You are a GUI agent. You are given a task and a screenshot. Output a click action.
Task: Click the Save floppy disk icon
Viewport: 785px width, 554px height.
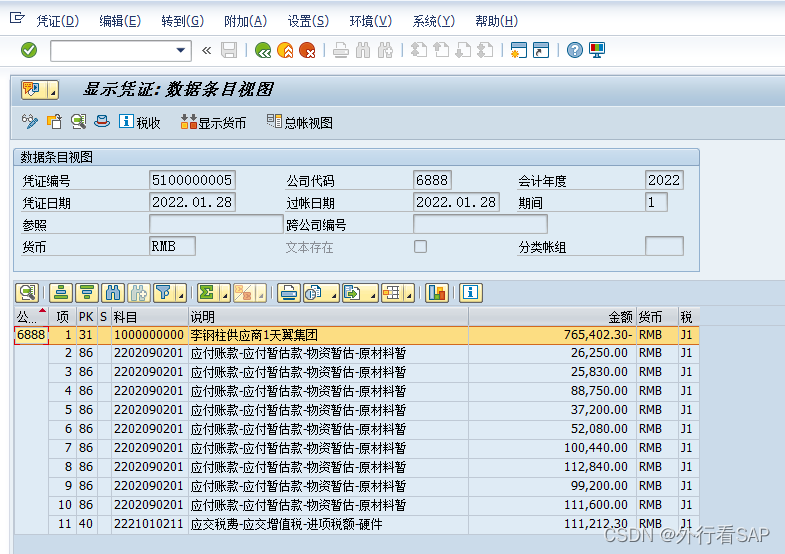coord(229,50)
